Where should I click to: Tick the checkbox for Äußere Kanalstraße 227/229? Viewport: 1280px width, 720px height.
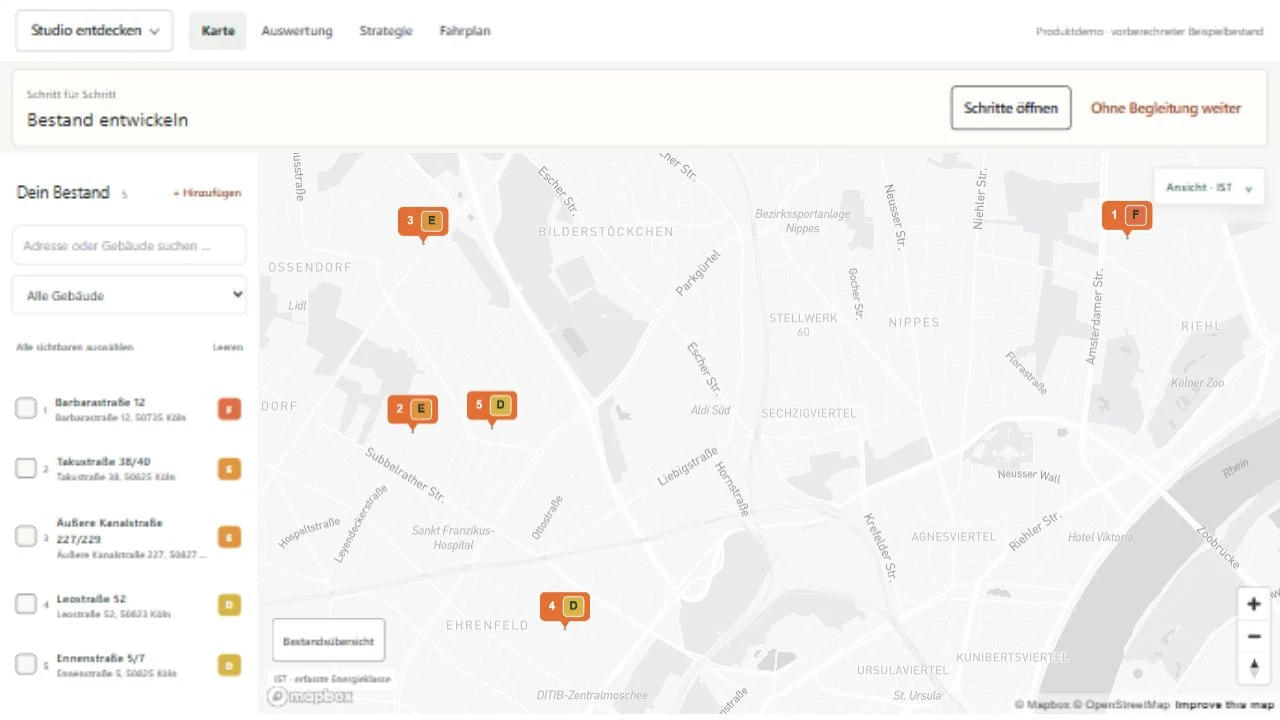pyautogui.click(x=26, y=537)
